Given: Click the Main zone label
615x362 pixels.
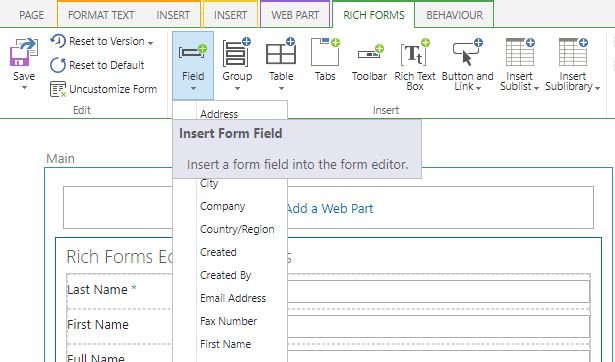Looking at the screenshot, I should click(60, 158).
